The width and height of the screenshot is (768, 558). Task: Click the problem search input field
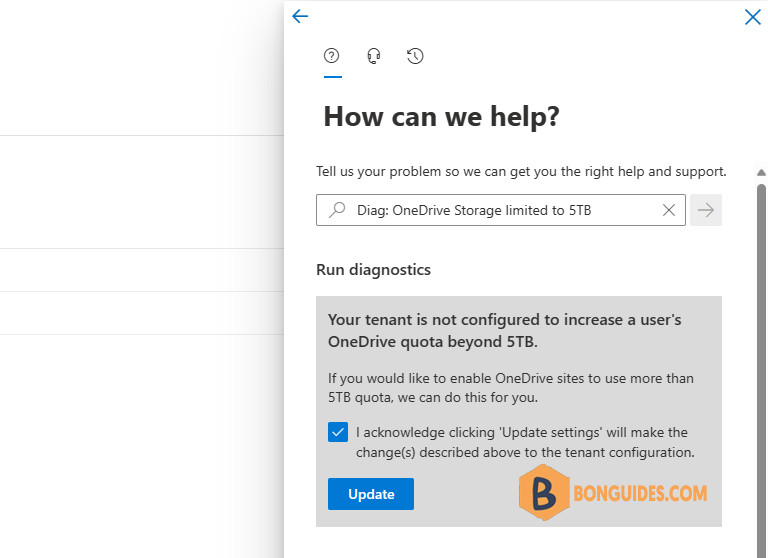[x=501, y=210]
